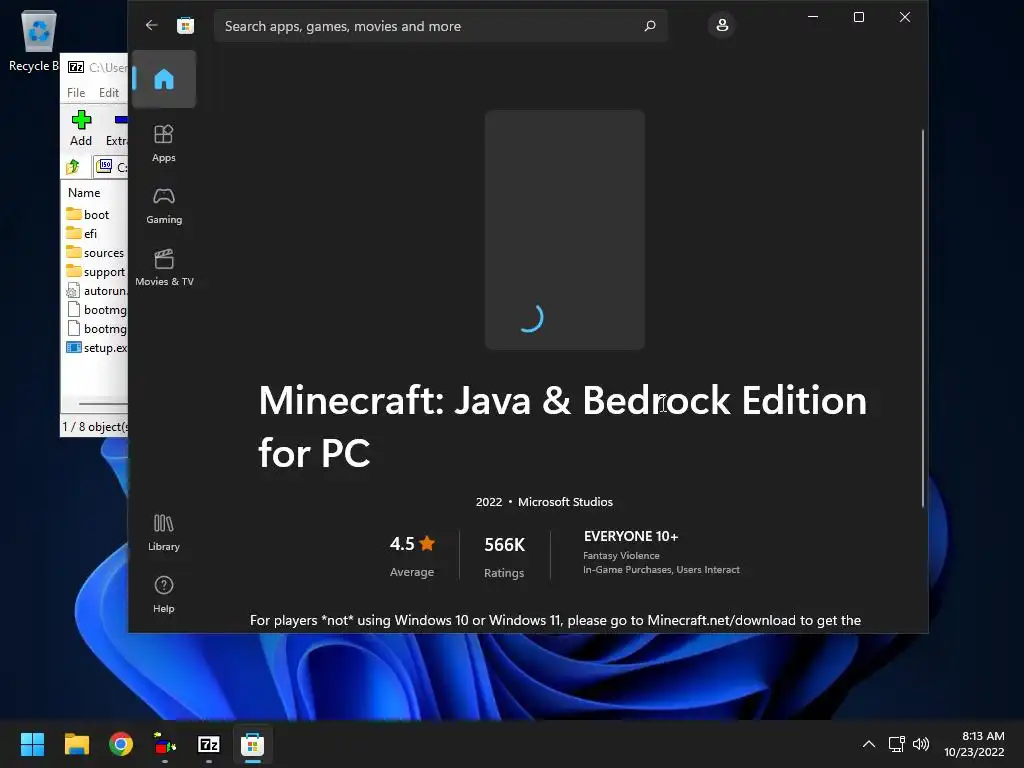Click the EVERYONE 10+ rating label

pyautogui.click(x=631, y=536)
